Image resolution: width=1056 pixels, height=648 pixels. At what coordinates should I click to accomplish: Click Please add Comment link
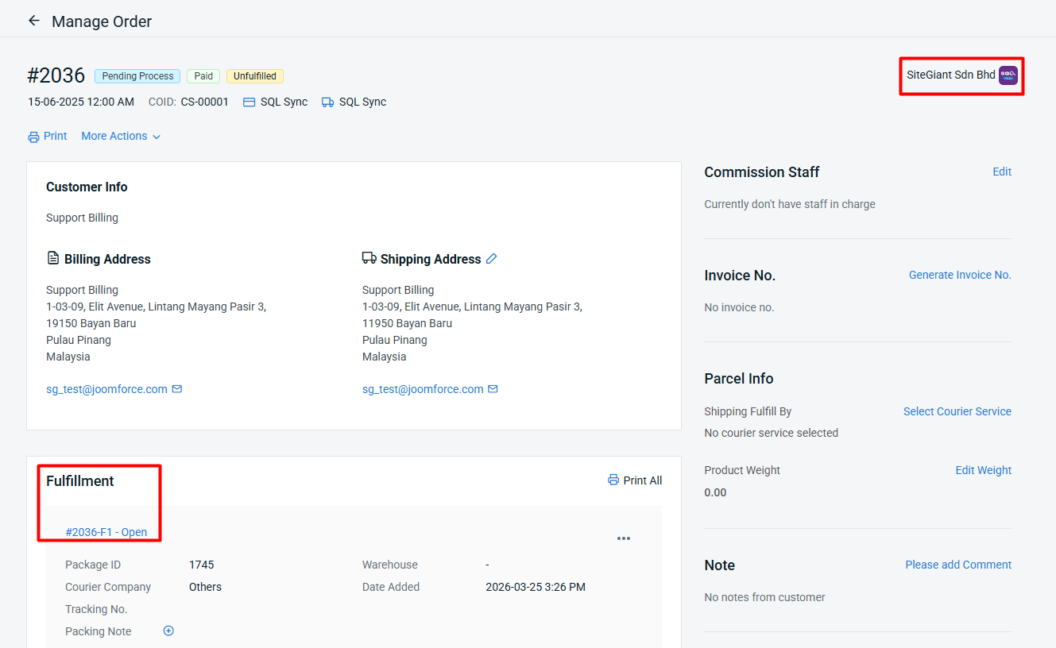point(958,565)
